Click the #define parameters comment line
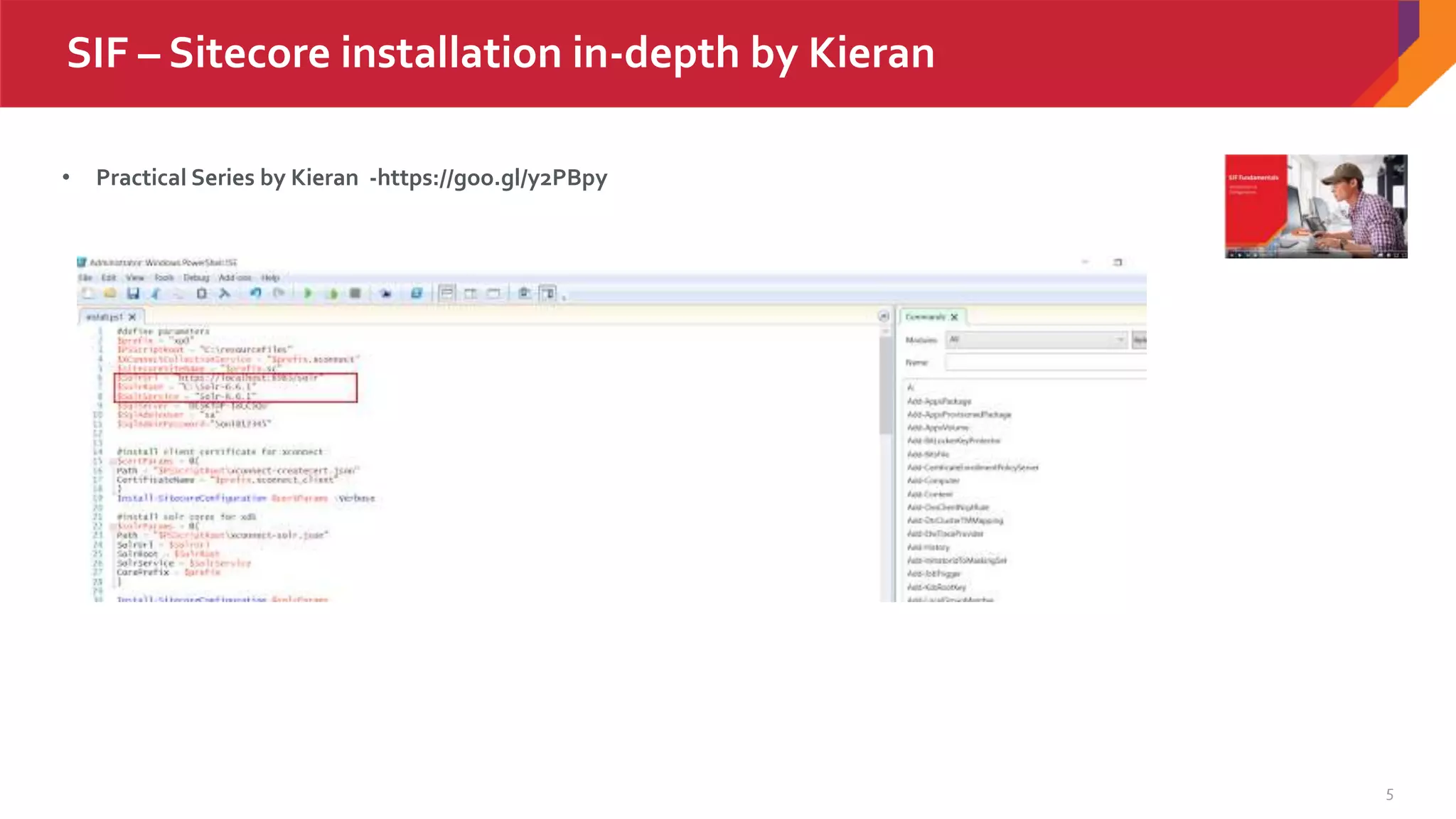1456x819 pixels. tap(164, 331)
